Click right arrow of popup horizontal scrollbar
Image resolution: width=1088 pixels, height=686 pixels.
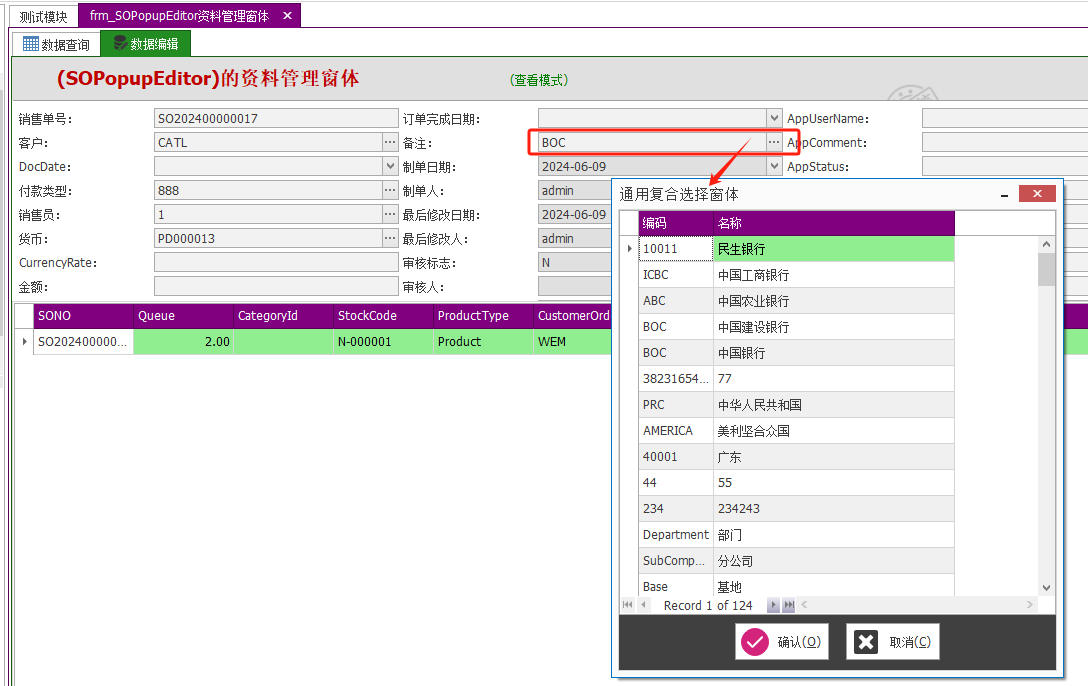pos(1030,605)
